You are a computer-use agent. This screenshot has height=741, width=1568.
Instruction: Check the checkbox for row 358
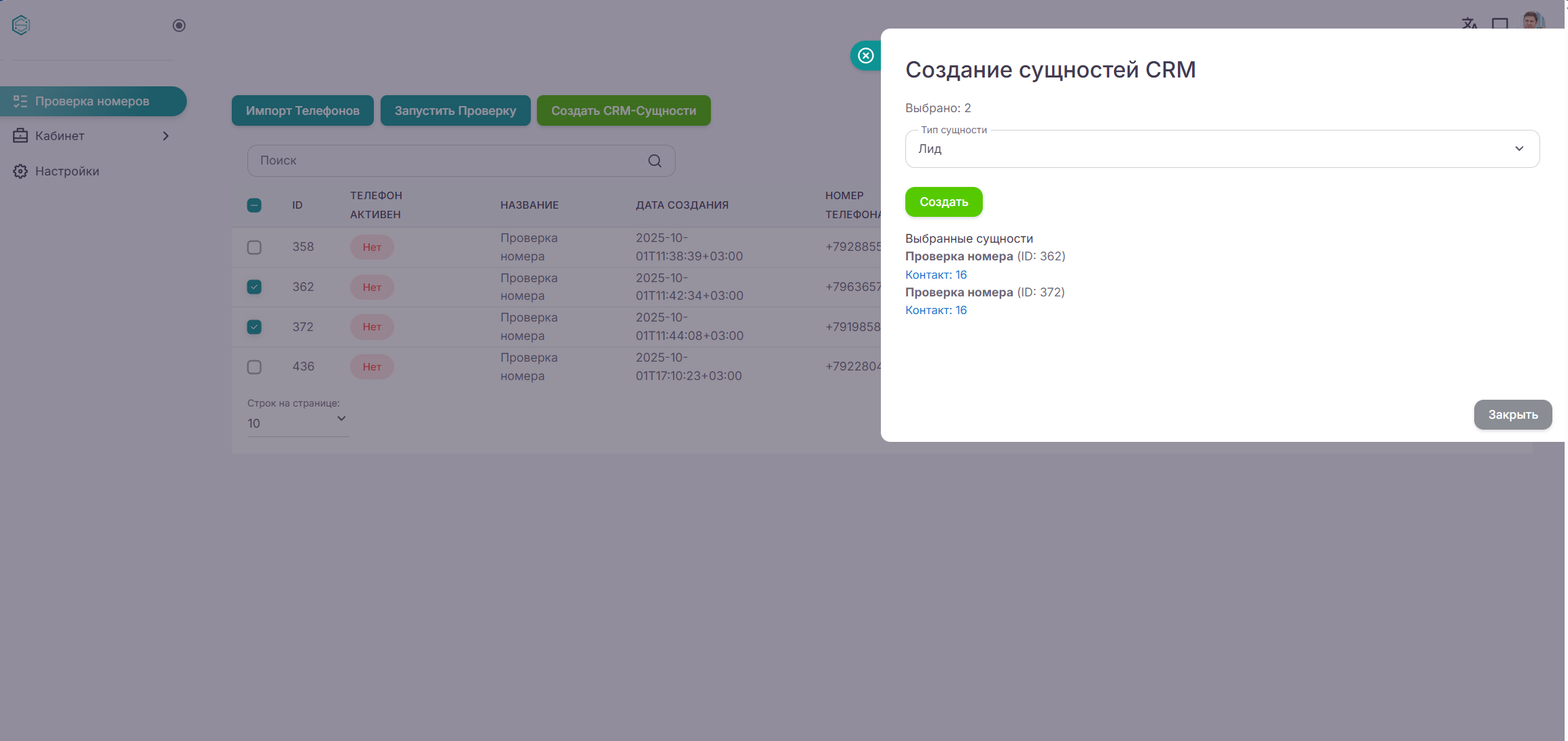click(x=254, y=247)
